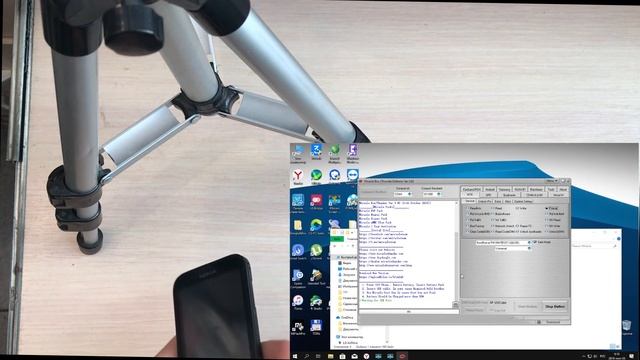Open the Recycle Bin on the desktop
Image resolution: width=640 pixels, height=360 pixels.
627,327
